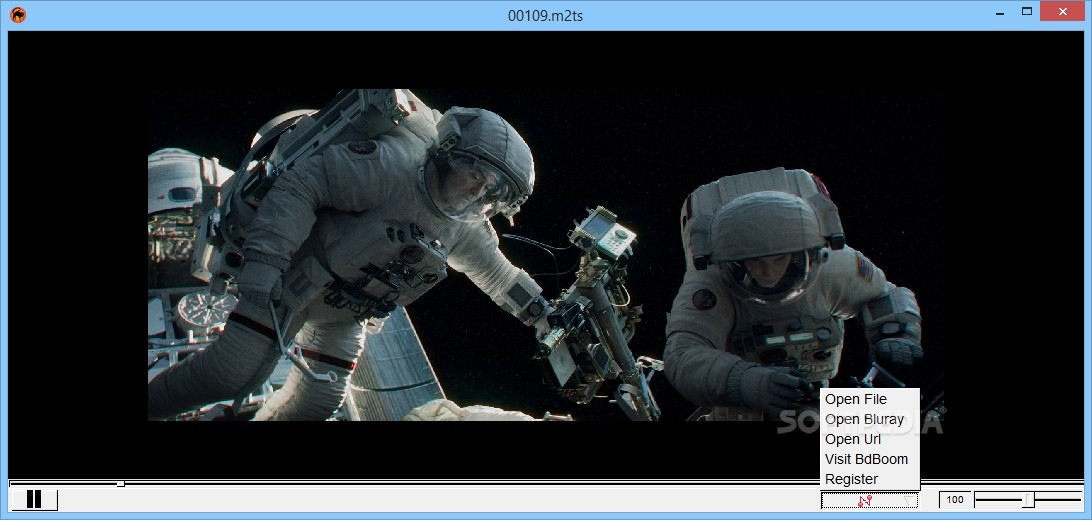Image resolution: width=1092 pixels, height=520 pixels.
Task: Click the application logo in the title bar
Action: 18,15
